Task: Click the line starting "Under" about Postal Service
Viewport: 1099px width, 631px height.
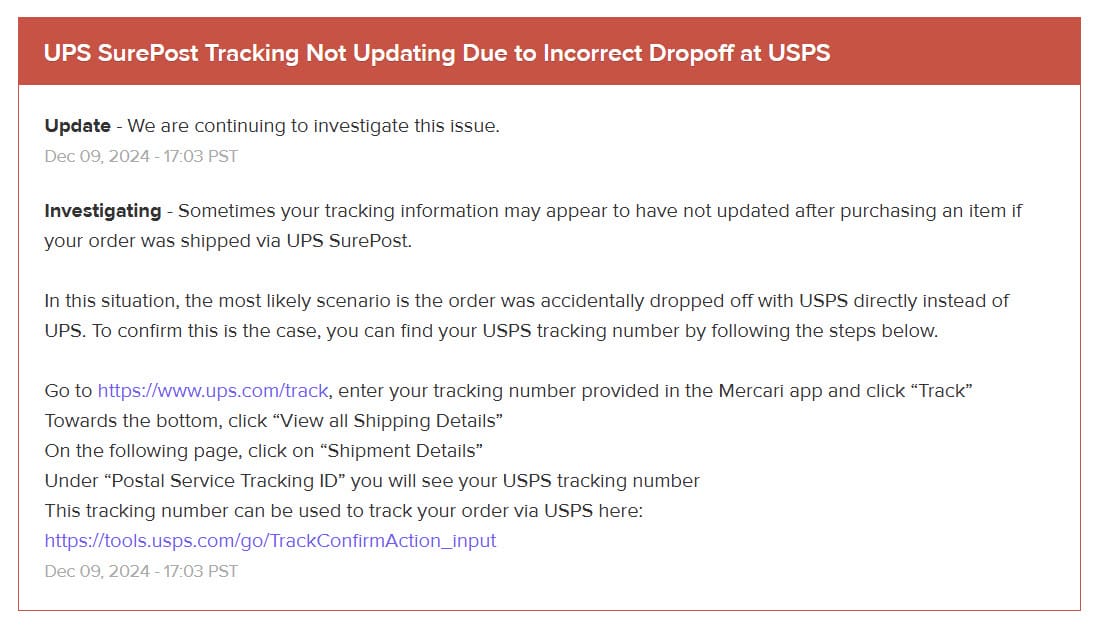Action: (x=372, y=481)
